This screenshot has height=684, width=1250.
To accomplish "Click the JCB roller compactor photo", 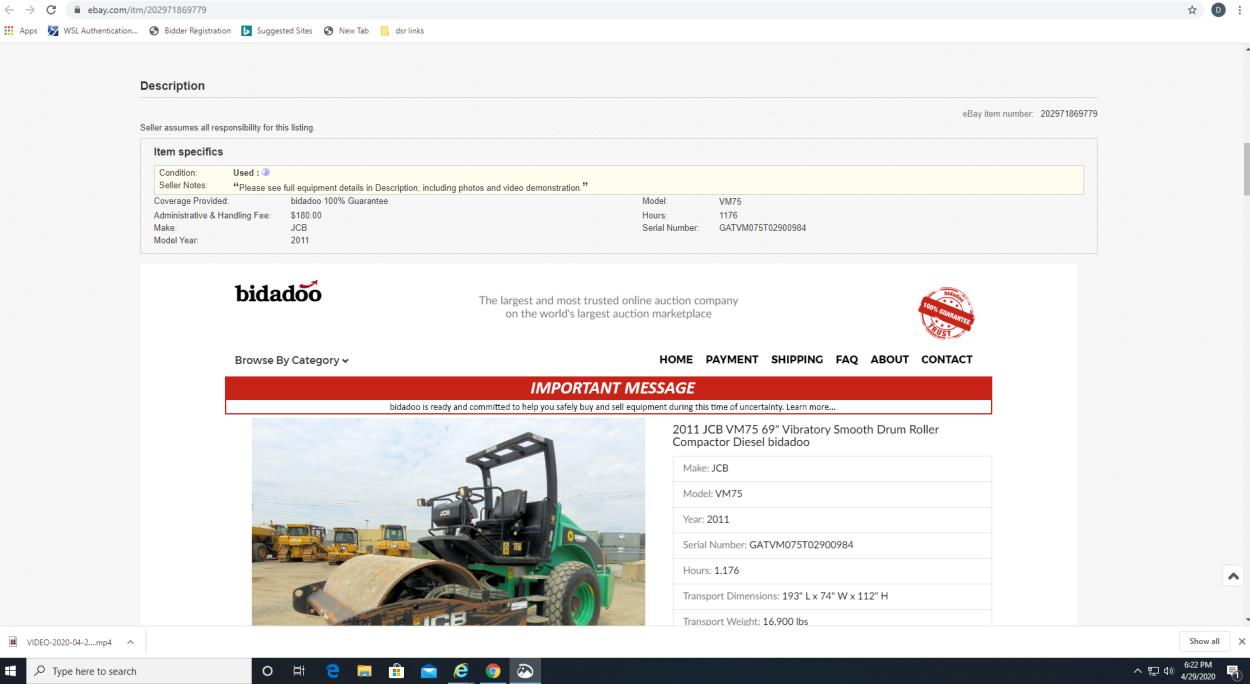I will coord(448,522).
